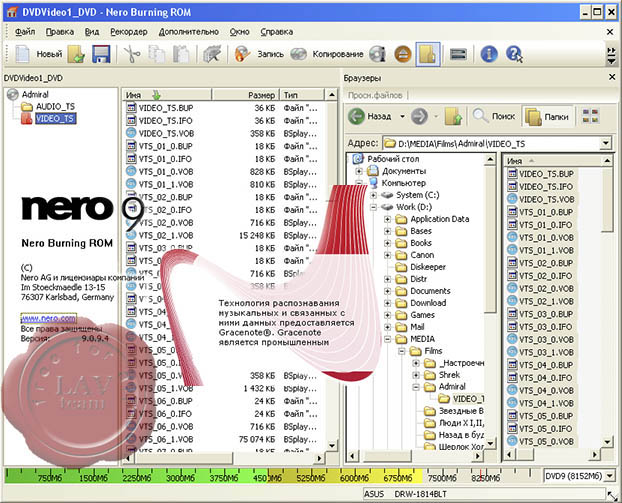622x503 pixels.
Task: Click the scissors Cut icon
Action: coord(132,54)
